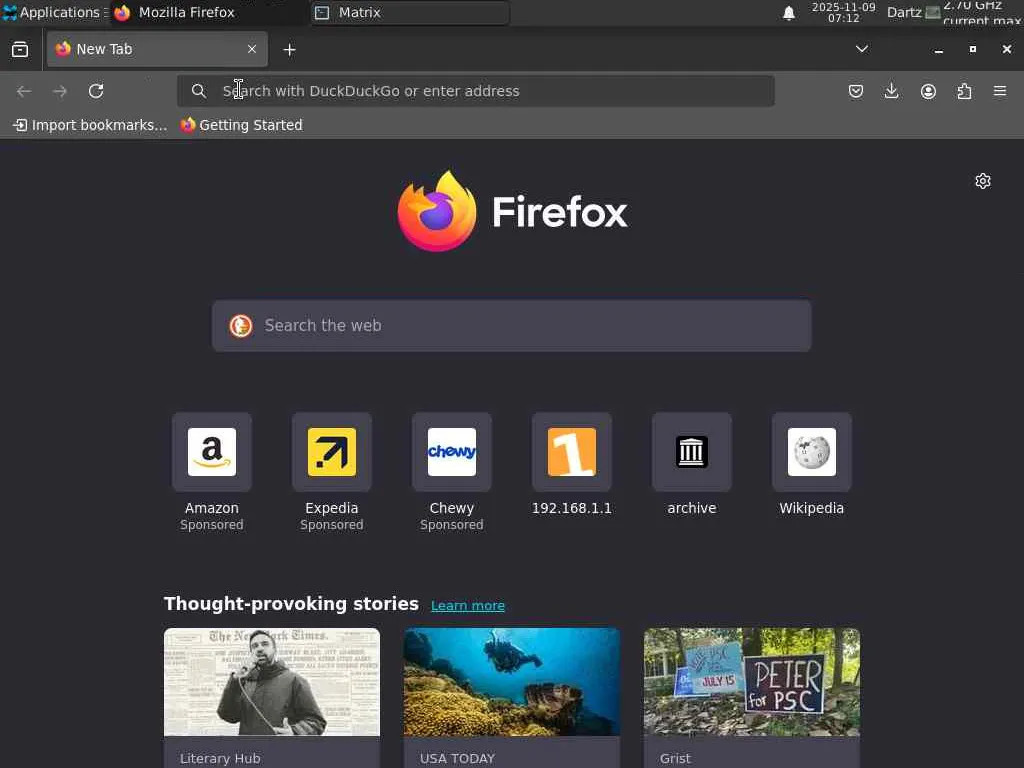Image resolution: width=1024 pixels, height=768 pixels.
Task: Open a new tab with the plus button
Action: (x=289, y=50)
